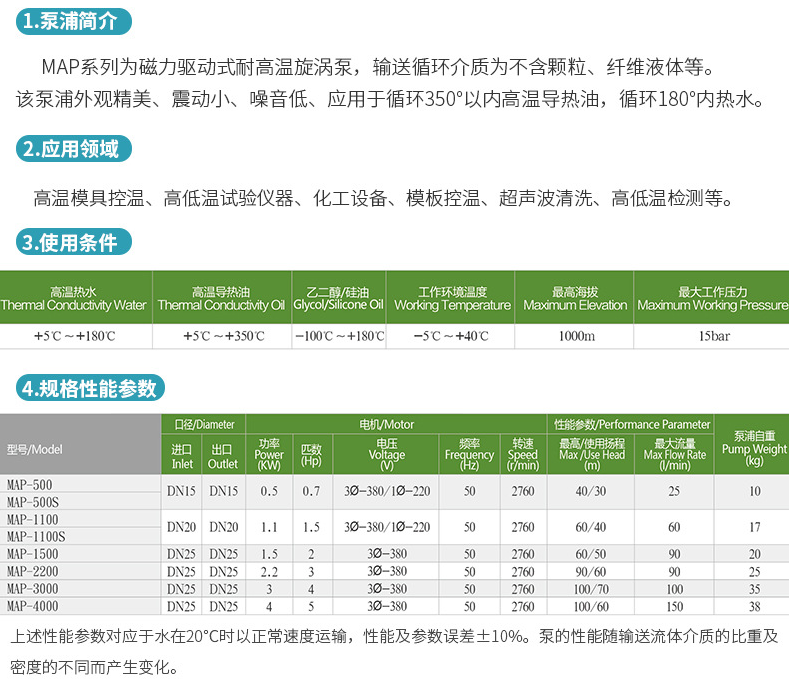Click DN15 inlet for MAP-500
The image size is (792, 679).
182,491
